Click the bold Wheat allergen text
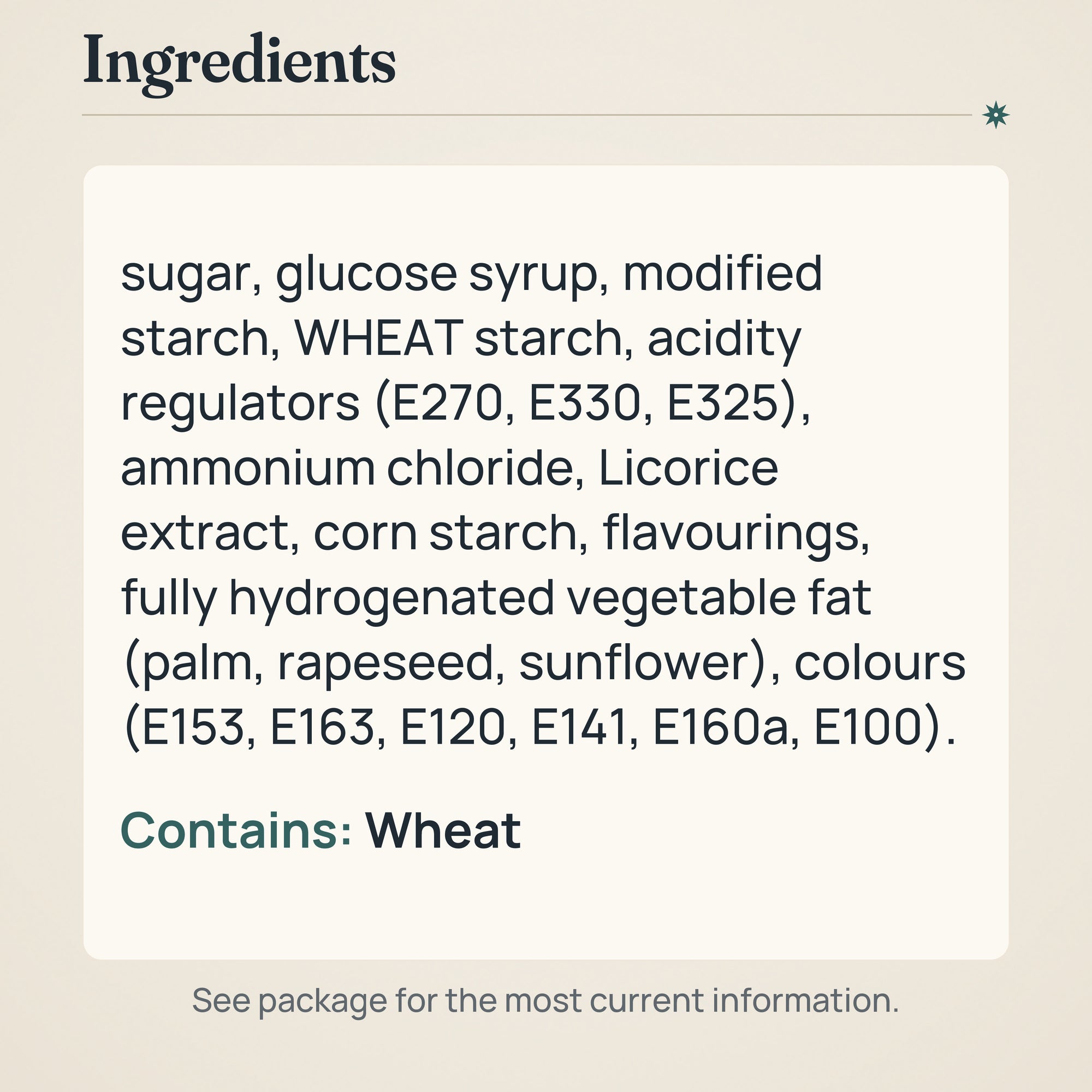The image size is (1092, 1092). pyautogui.click(x=443, y=830)
